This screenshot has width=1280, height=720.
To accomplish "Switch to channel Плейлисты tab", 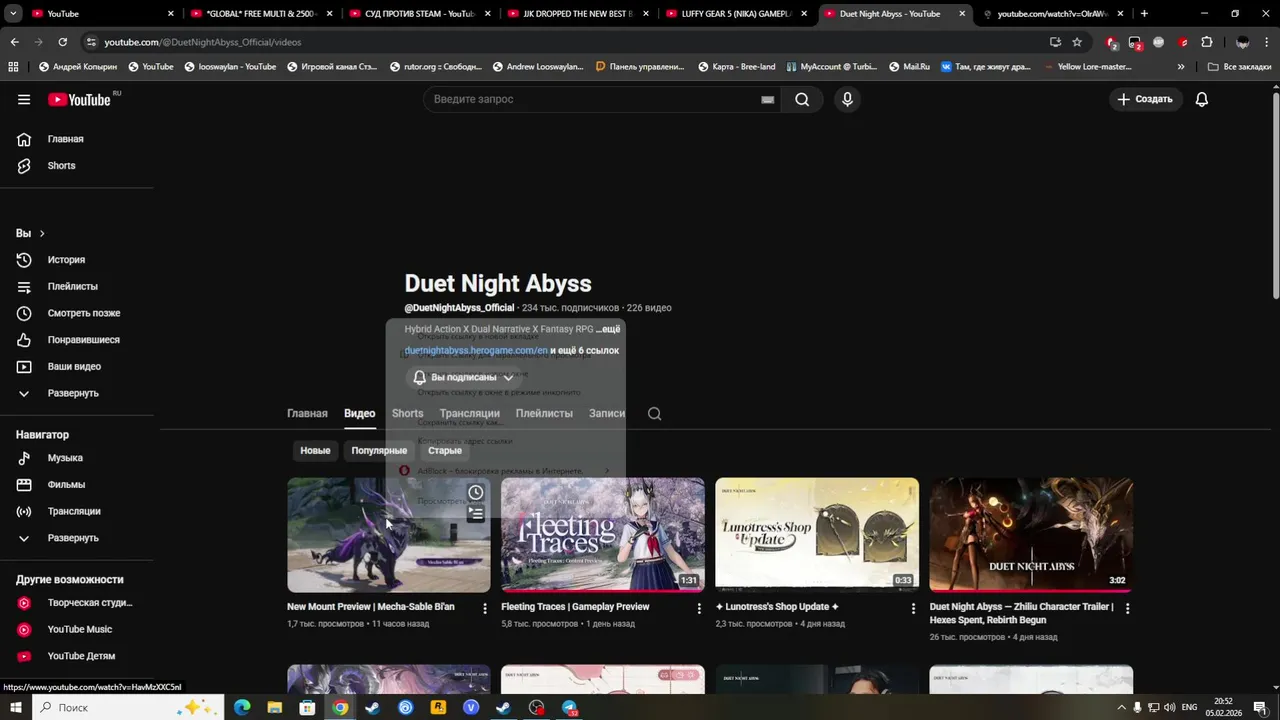I will [x=544, y=413].
